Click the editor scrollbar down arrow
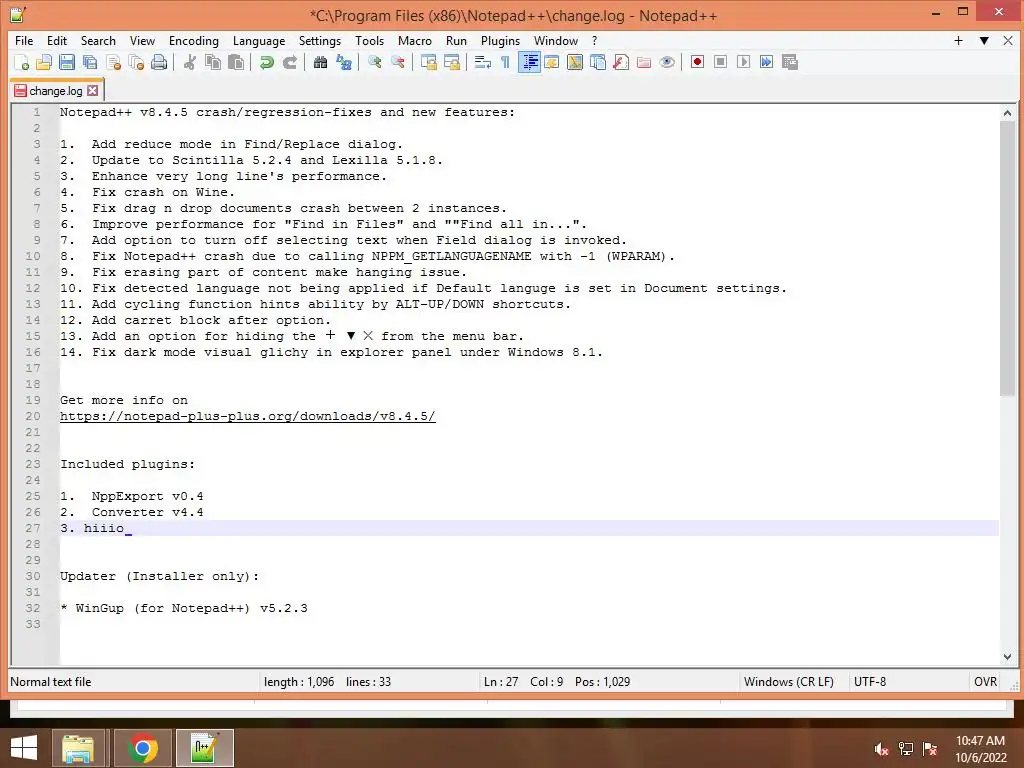Viewport: 1024px width, 768px height. click(x=1007, y=656)
